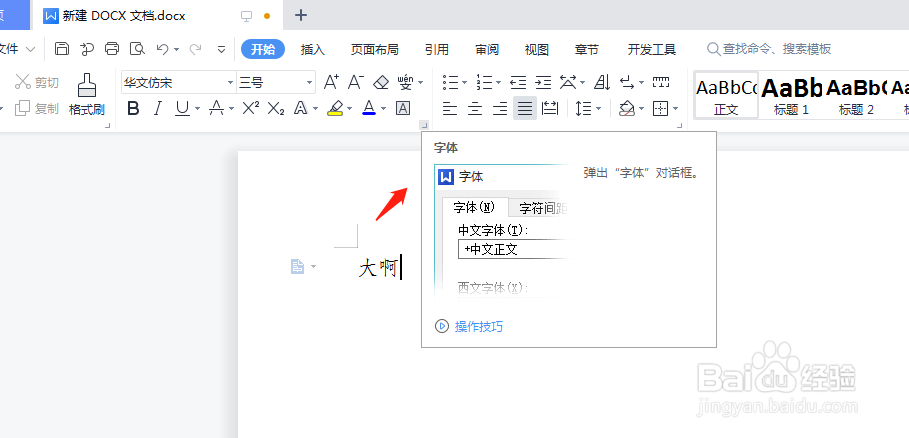The image size is (909, 438).
Task: Expand borders dropdown arrow
Action: pos(675,108)
